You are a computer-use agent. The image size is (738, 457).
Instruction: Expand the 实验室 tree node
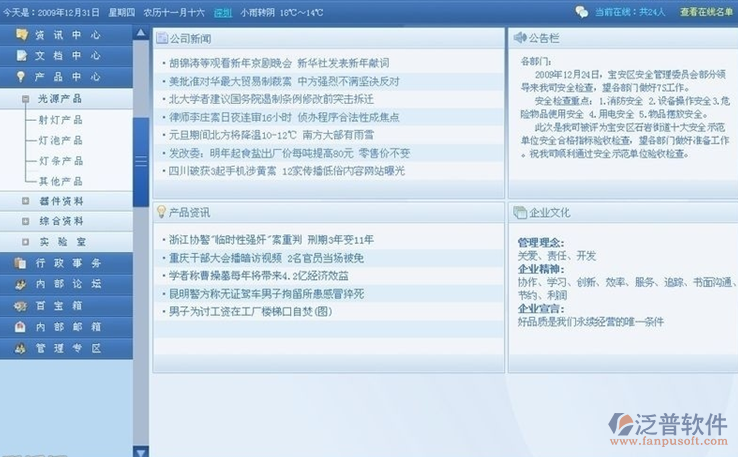coord(26,242)
